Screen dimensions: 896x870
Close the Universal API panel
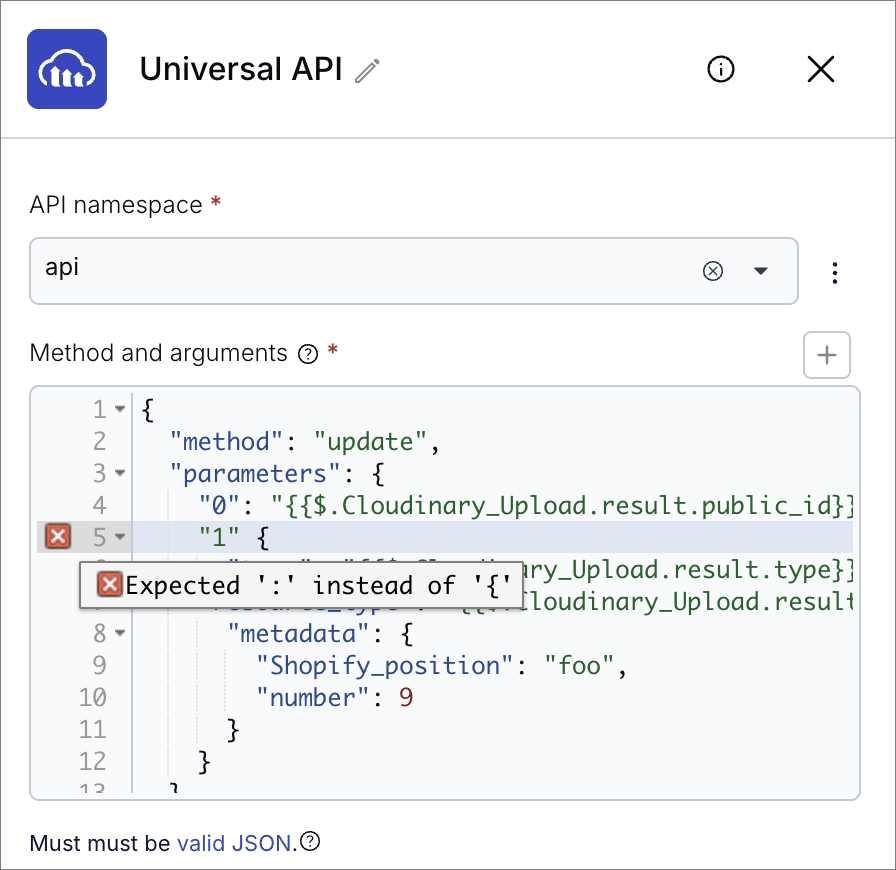[x=821, y=70]
